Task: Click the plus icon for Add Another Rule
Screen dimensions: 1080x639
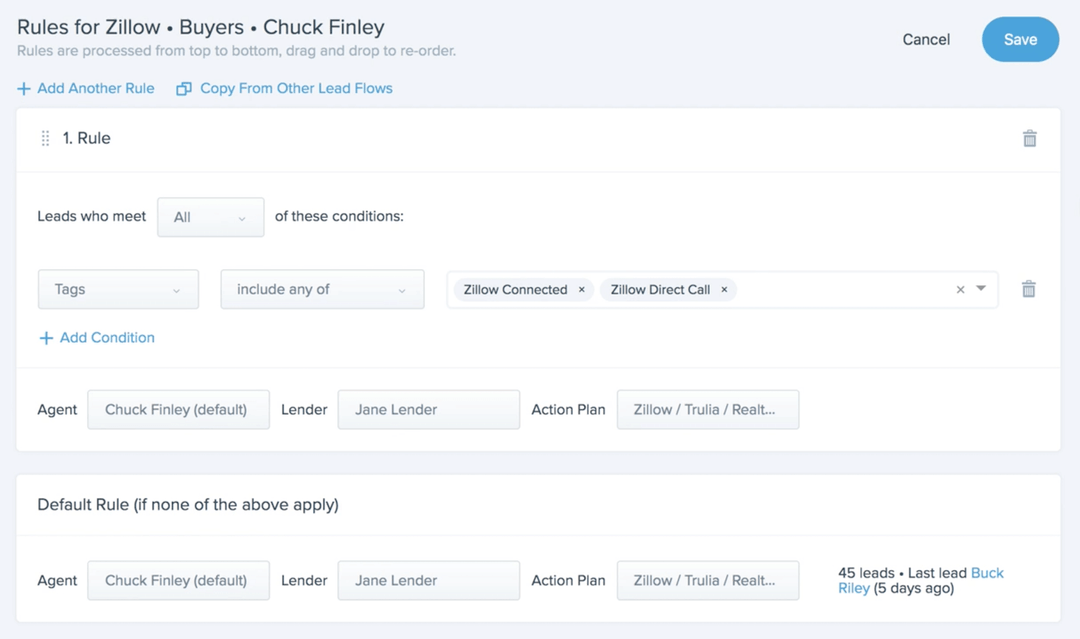Action: pyautogui.click(x=24, y=89)
